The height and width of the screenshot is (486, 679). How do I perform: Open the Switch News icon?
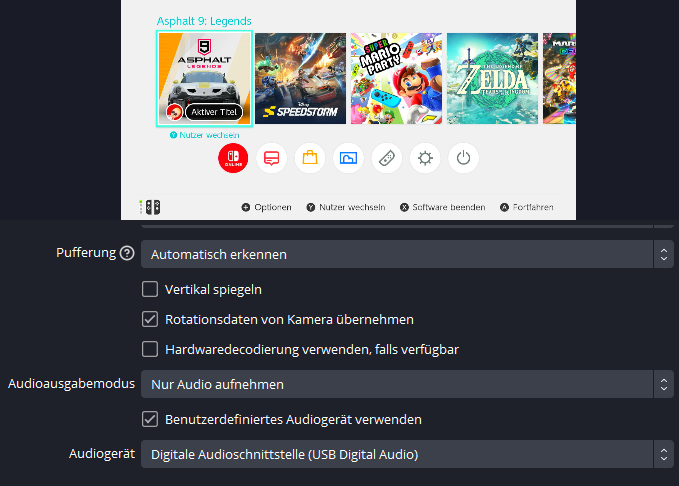point(272,158)
